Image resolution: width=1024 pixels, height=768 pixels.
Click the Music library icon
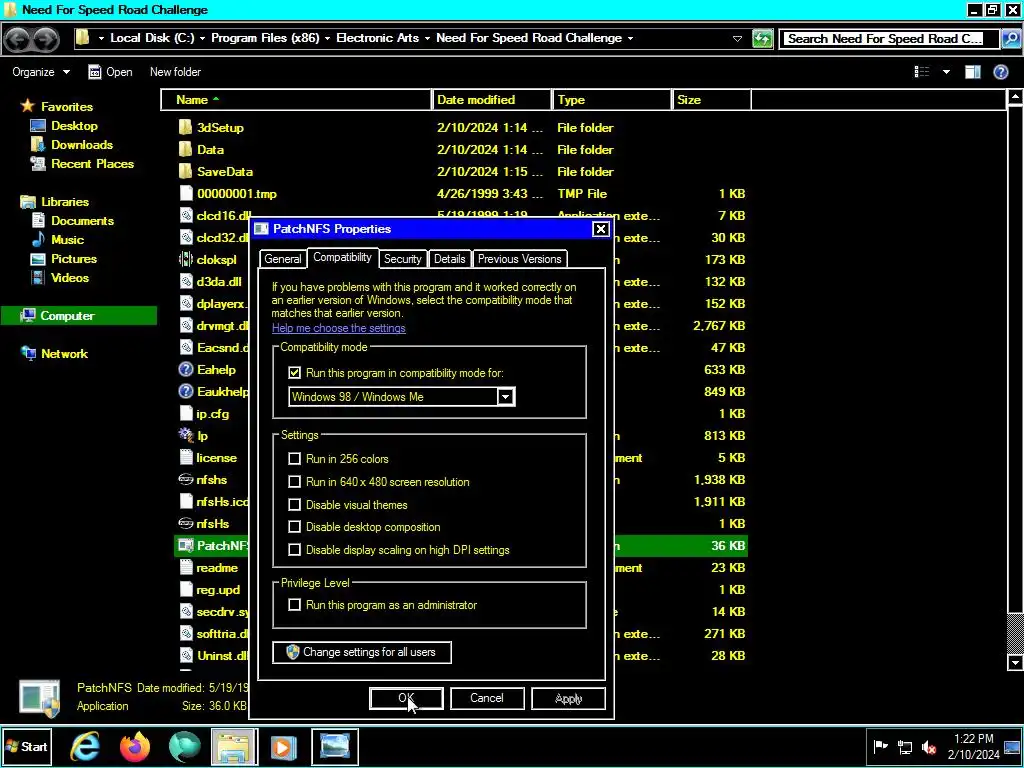[38, 240]
